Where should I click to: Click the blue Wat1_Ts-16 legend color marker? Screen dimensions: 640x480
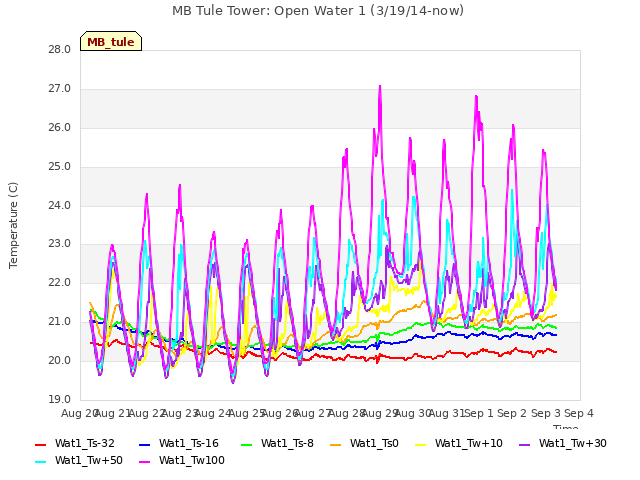[x=144, y=444]
